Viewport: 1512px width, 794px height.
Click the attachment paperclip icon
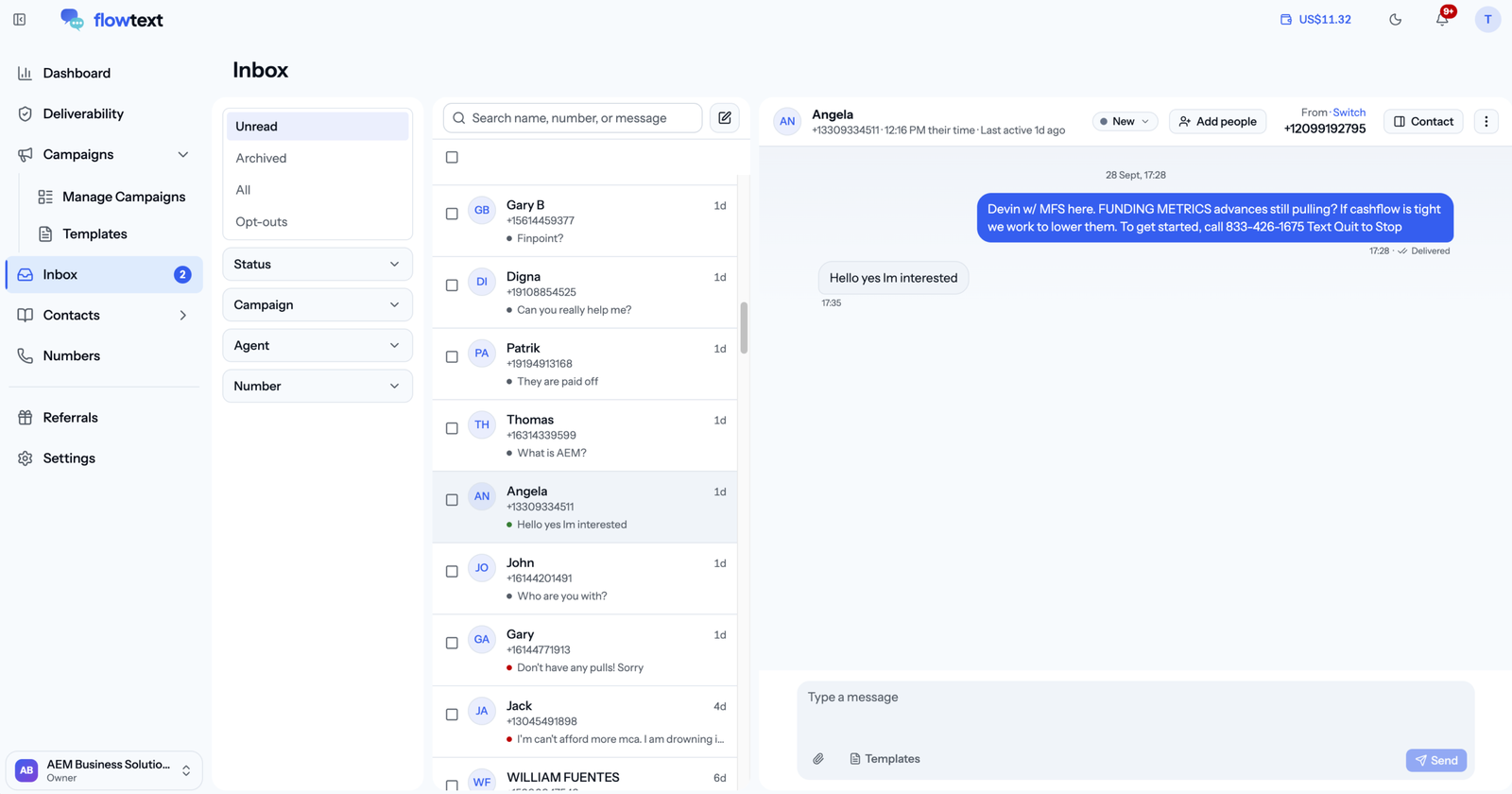(818, 759)
